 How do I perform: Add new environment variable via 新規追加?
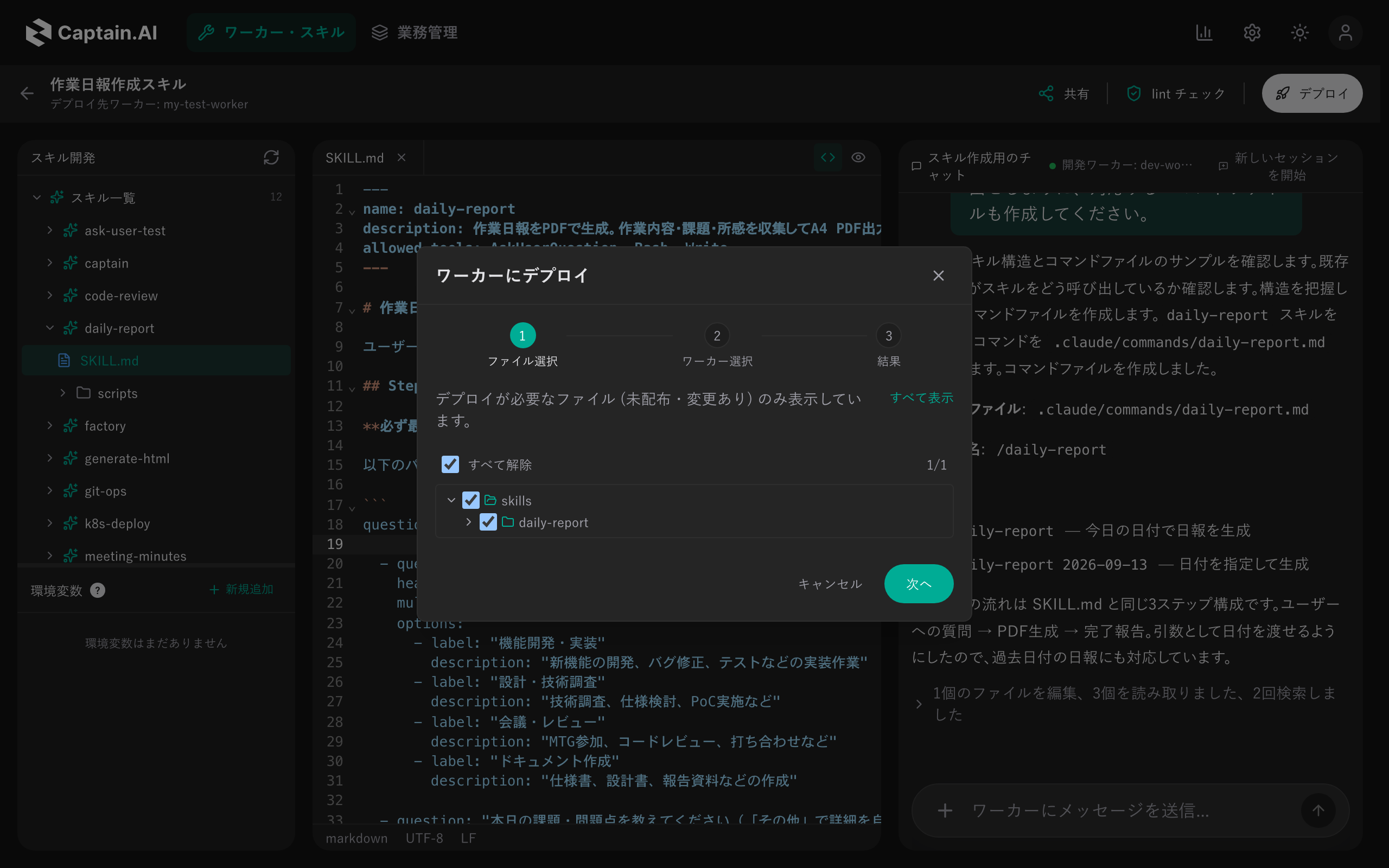[x=241, y=590]
